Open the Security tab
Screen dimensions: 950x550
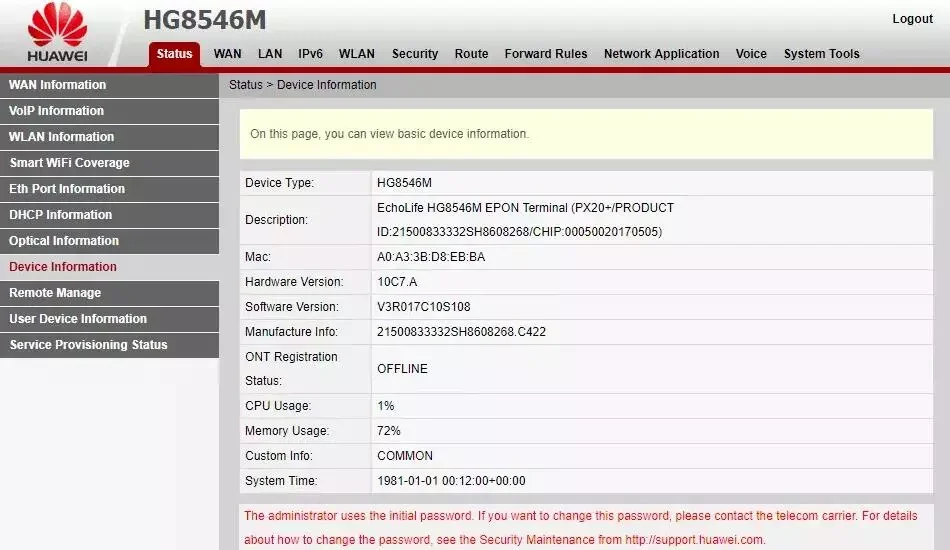tap(415, 54)
